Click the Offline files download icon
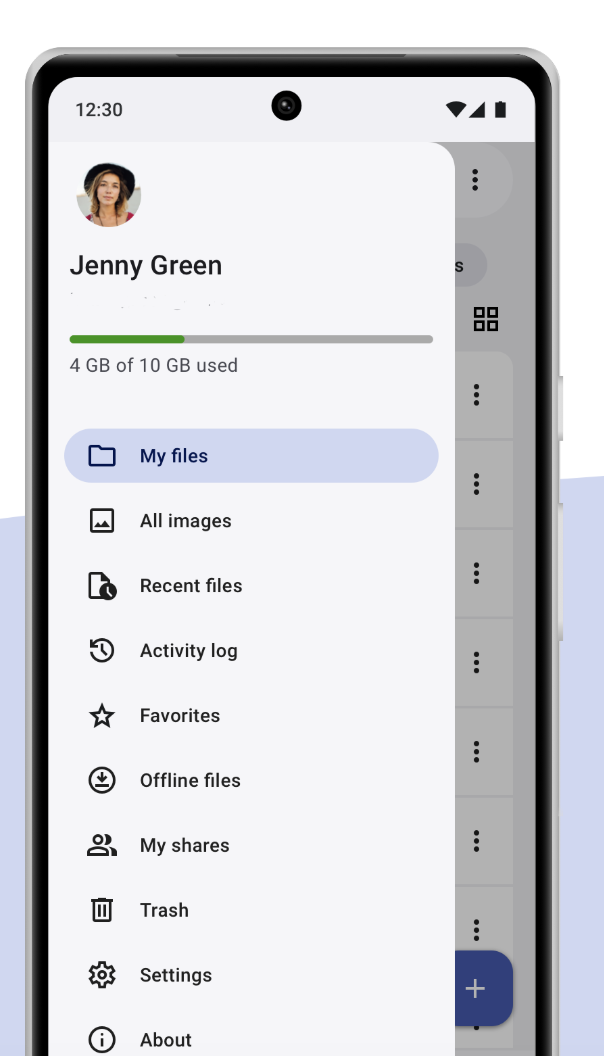Image resolution: width=604 pixels, height=1056 pixels. (102, 781)
